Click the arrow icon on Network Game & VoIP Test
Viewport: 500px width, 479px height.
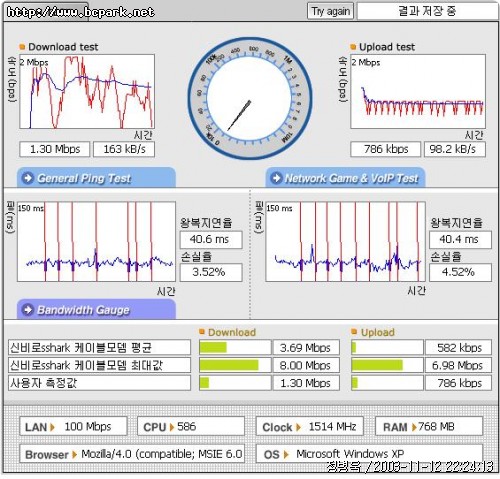pos(276,178)
